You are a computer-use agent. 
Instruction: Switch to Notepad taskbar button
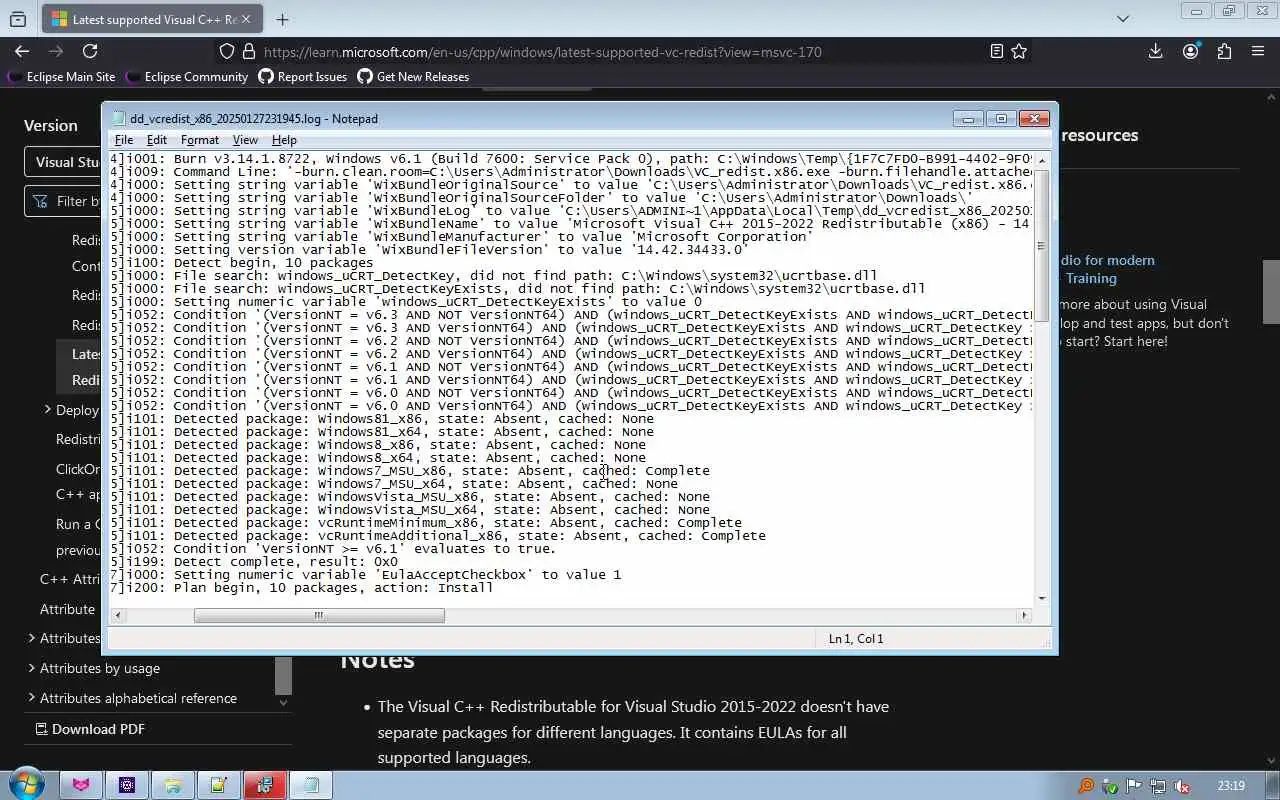(311, 785)
